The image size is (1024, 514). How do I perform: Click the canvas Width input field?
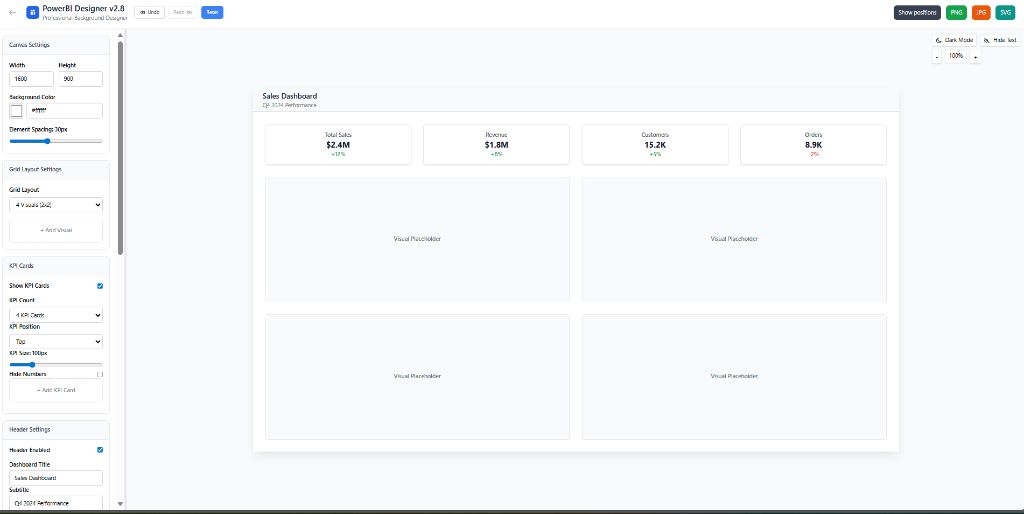click(x=32, y=78)
